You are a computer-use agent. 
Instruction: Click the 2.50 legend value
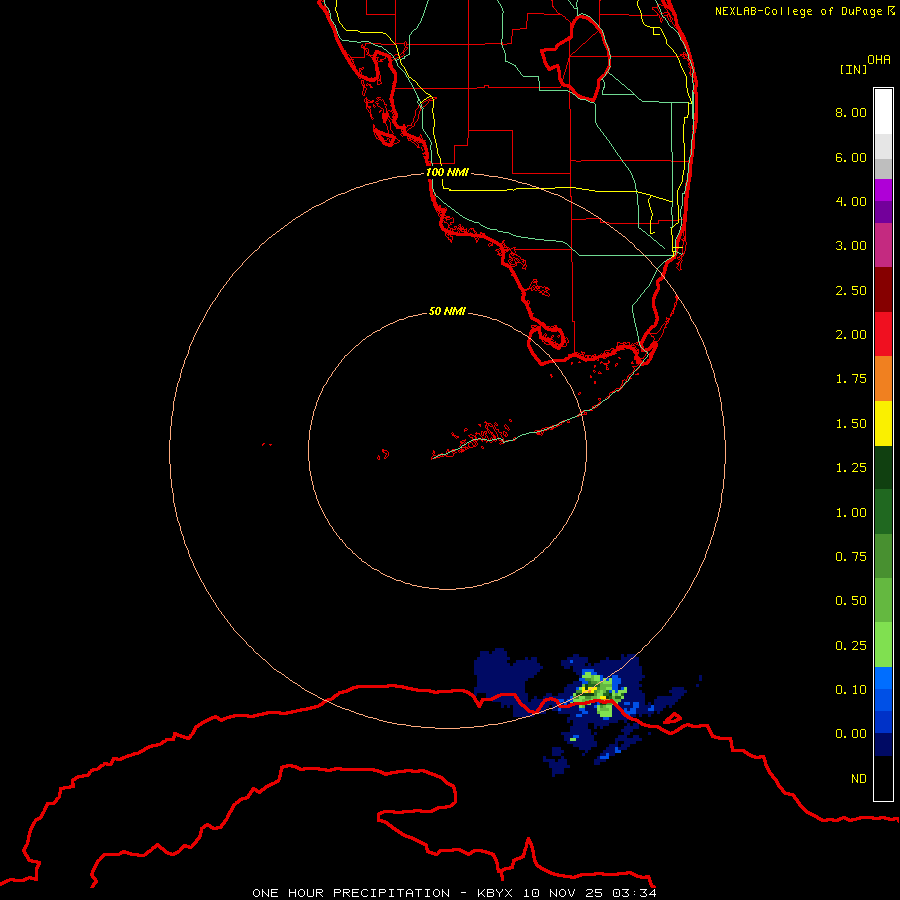coord(851,290)
